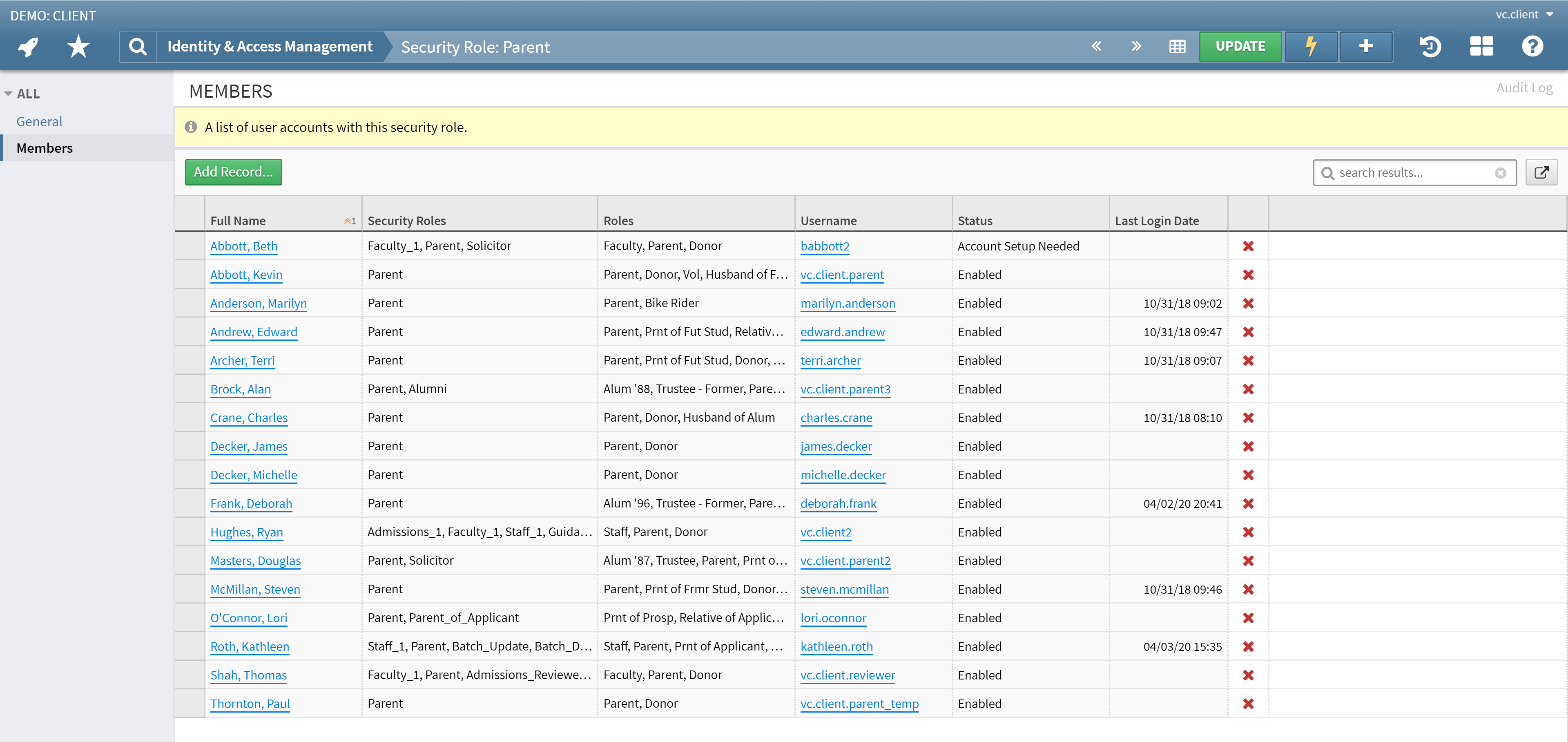The image size is (1568, 742).
Task: Open the help question mark icon
Action: point(1532,46)
